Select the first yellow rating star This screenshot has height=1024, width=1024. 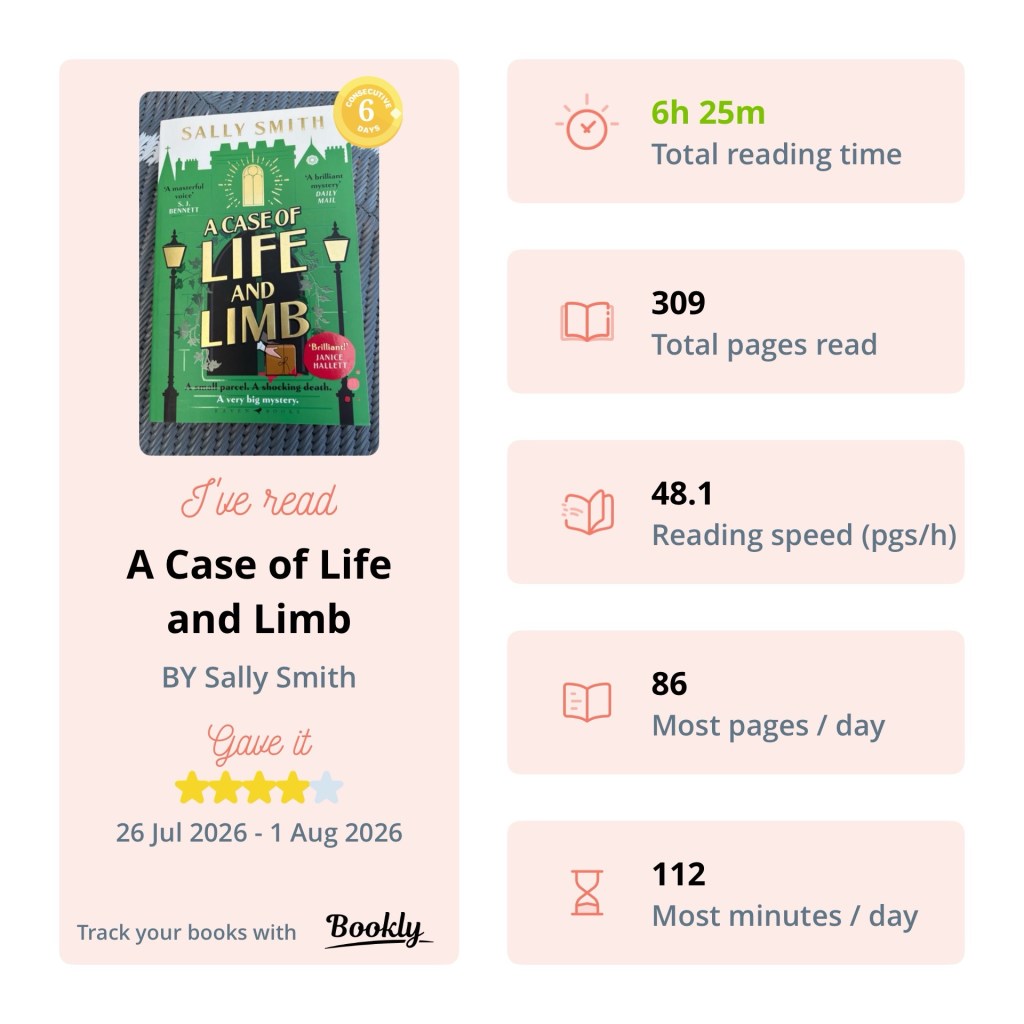pos(191,787)
